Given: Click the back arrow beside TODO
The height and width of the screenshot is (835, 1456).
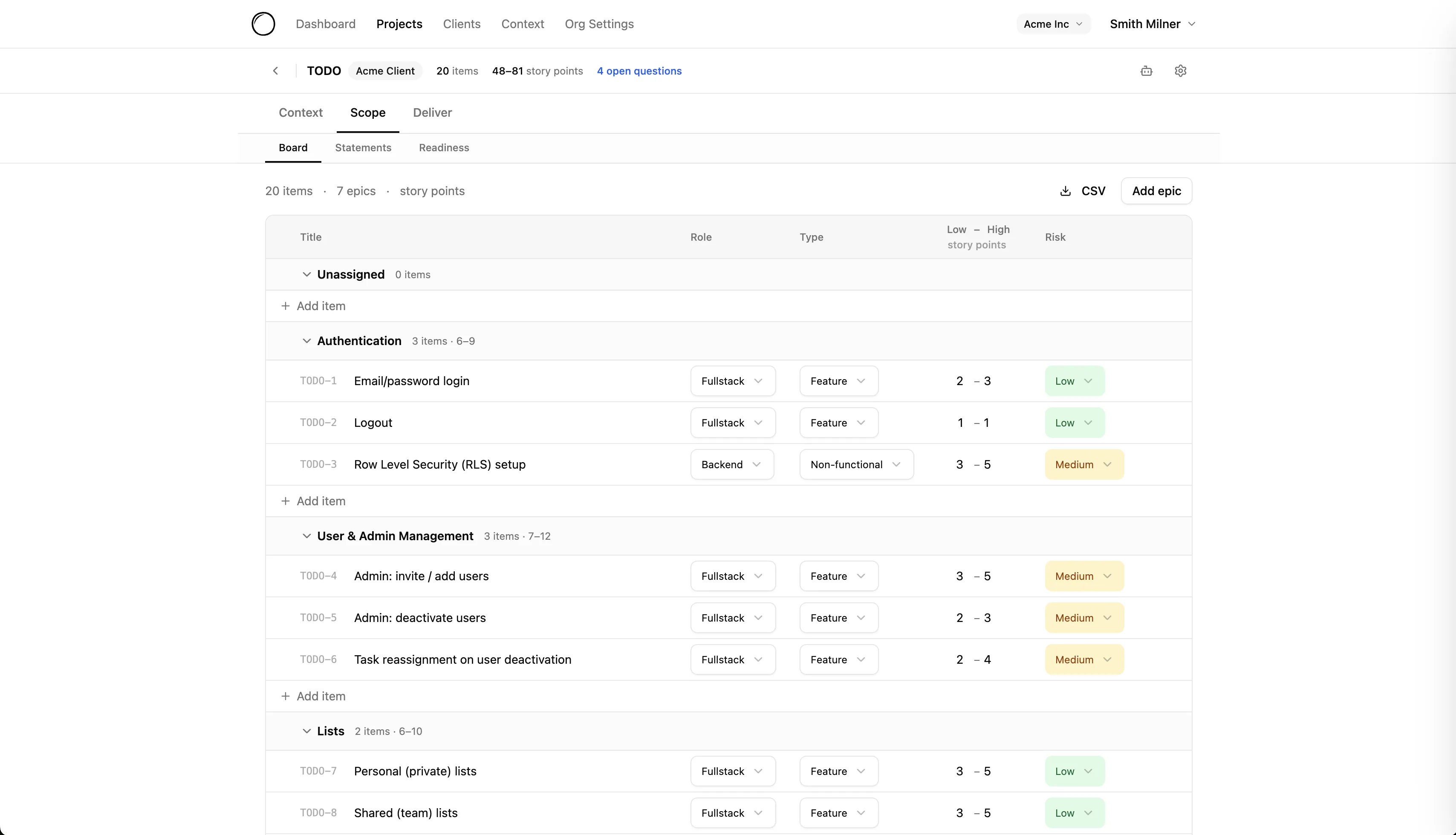Looking at the screenshot, I should click(x=275, y=71).
